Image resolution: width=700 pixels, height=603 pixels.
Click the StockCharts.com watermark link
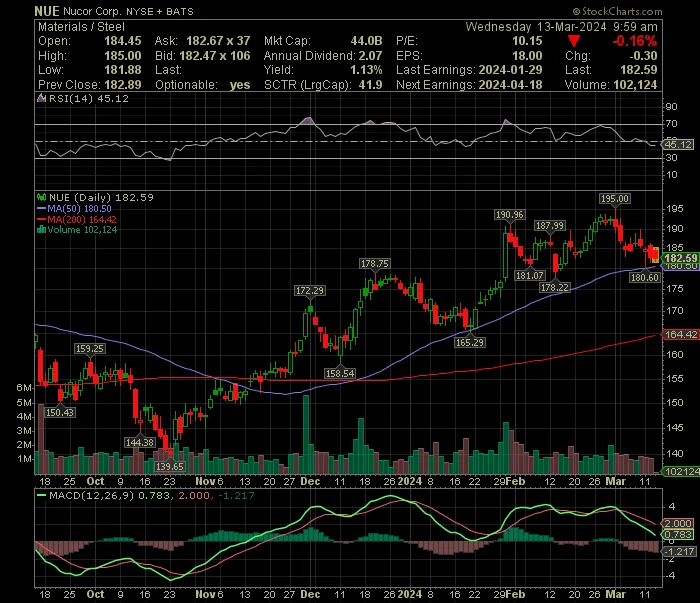[x=617, y=12]
